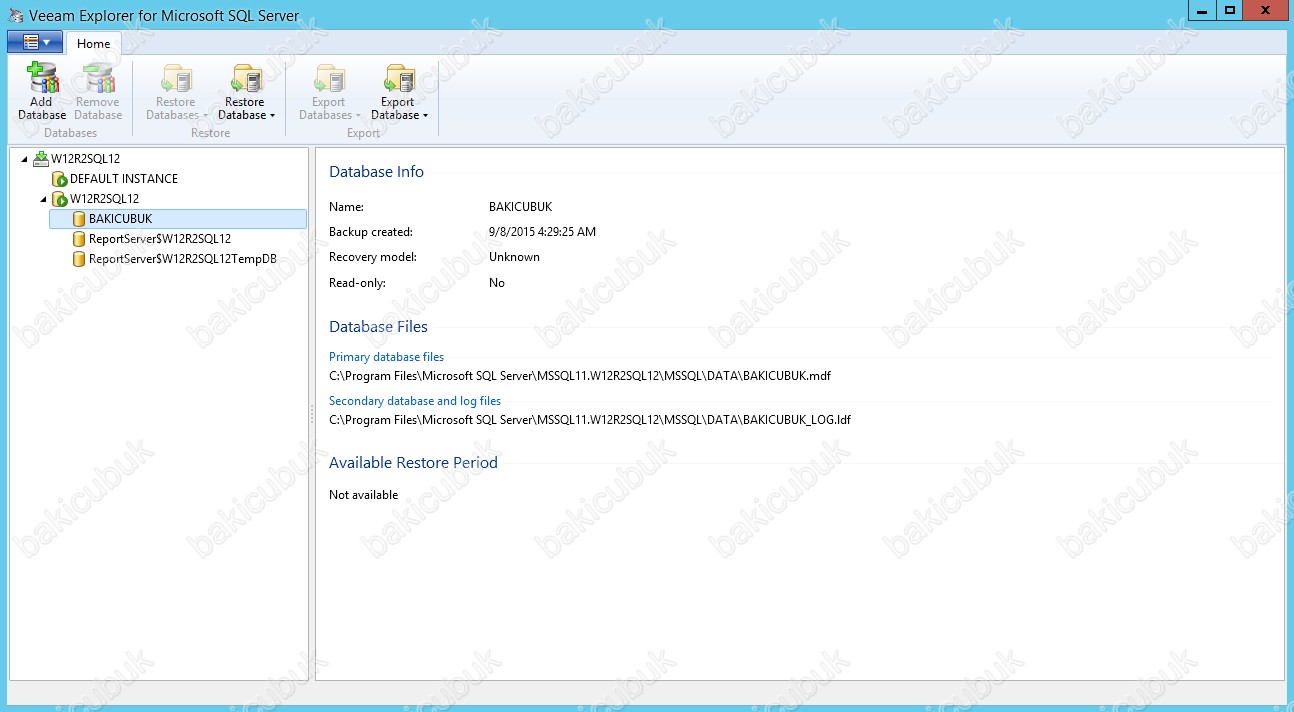Switch to the Home ribbon tab
This screenshot has height=712, width=1294.
click(94, 44)
